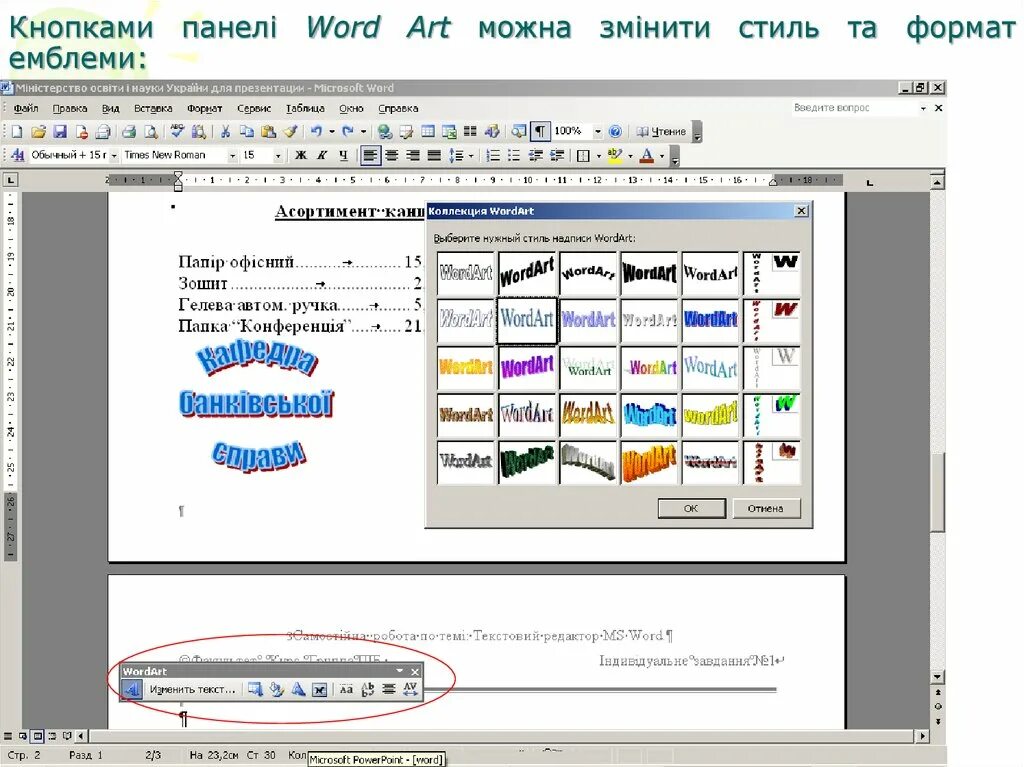The width and height of the screenshot is (1024, 767).
Task: Toggle the bulleted list
Action: click(x=514, y=155)
